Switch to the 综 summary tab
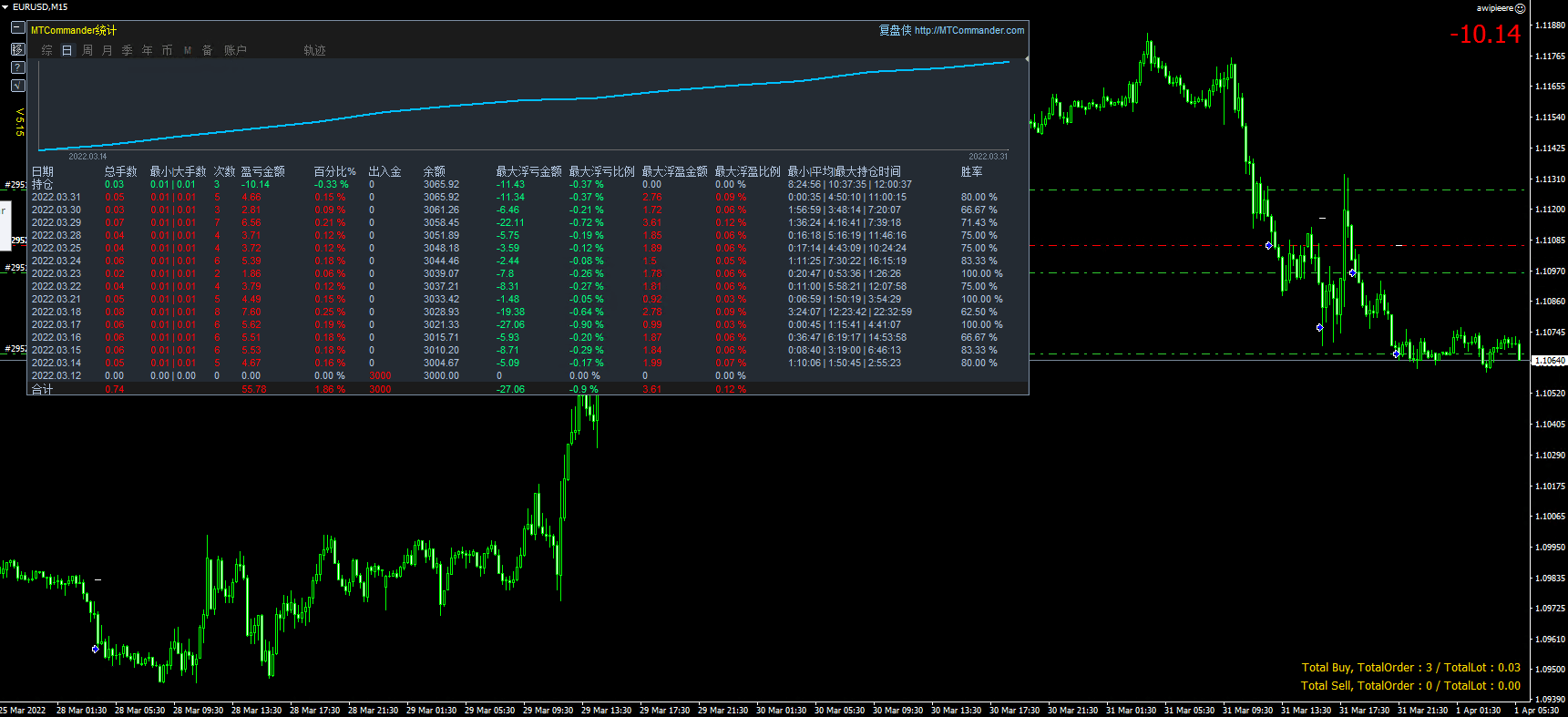Viewport: 1568px width, 717px height. click(x=47, y=50)
